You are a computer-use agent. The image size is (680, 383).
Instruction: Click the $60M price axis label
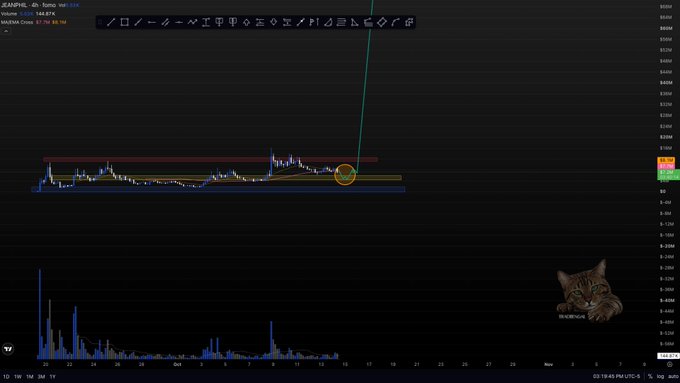pyautogui.click(x=666, y=28)
